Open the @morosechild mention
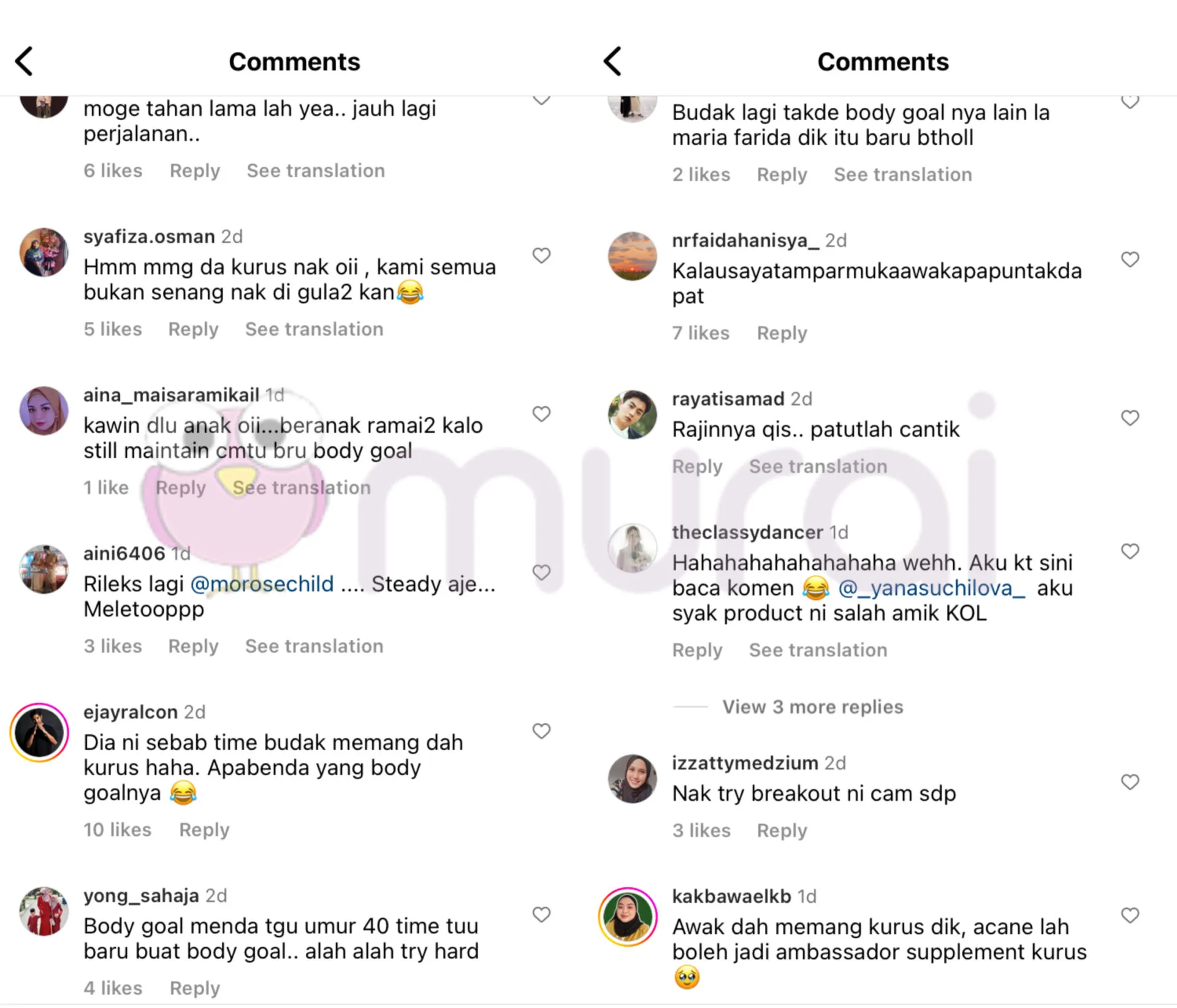1177x1008 pixels. click(262, 584)
